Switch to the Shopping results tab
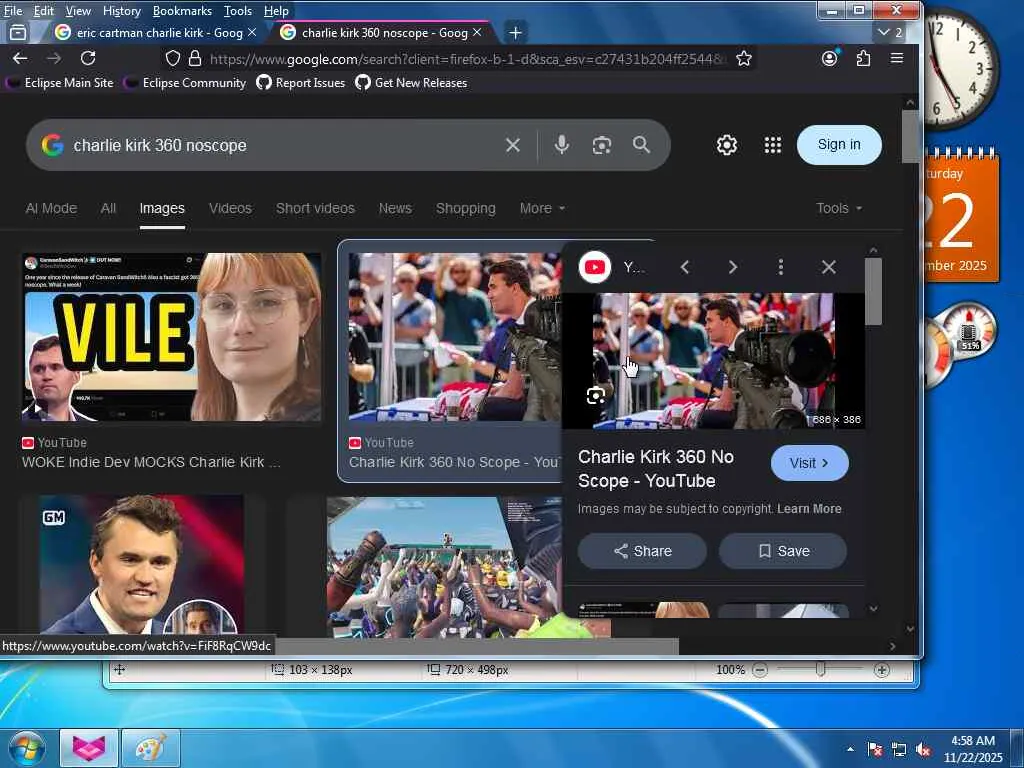 click(x=466, y=208)
